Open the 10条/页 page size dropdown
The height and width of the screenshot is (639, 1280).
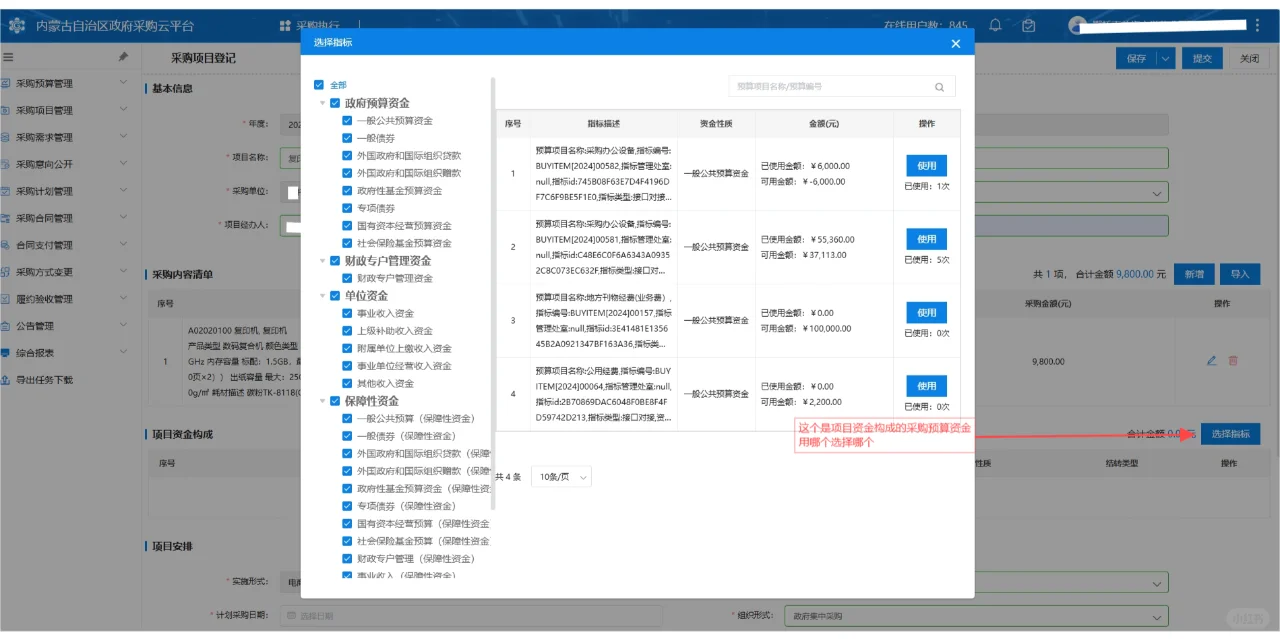coord(561,477)
